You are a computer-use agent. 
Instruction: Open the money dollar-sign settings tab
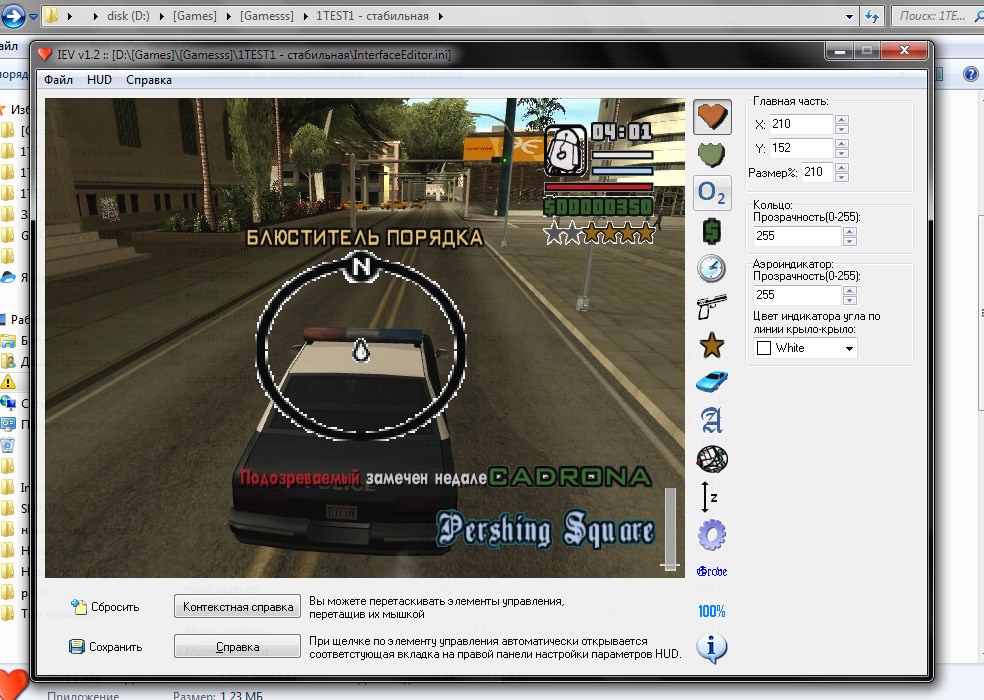[x=712, y=231]
